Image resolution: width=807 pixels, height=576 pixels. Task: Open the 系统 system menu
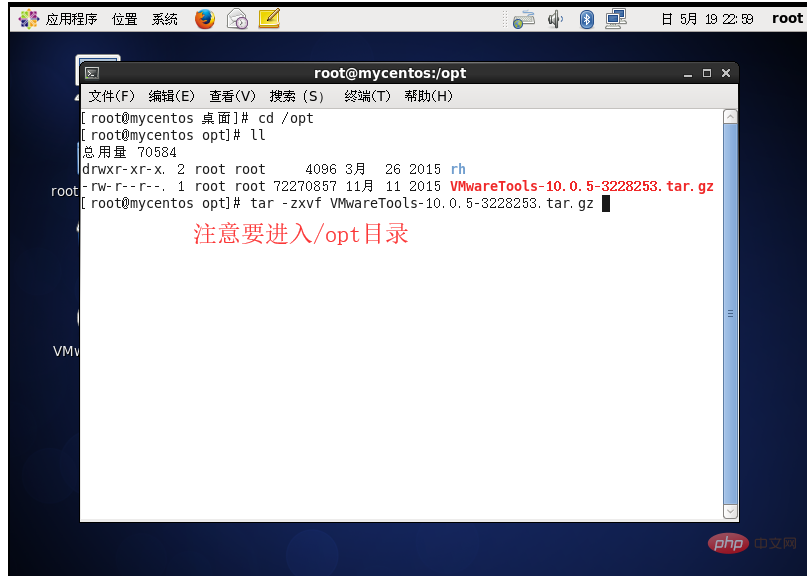click(x=165, y=20)
